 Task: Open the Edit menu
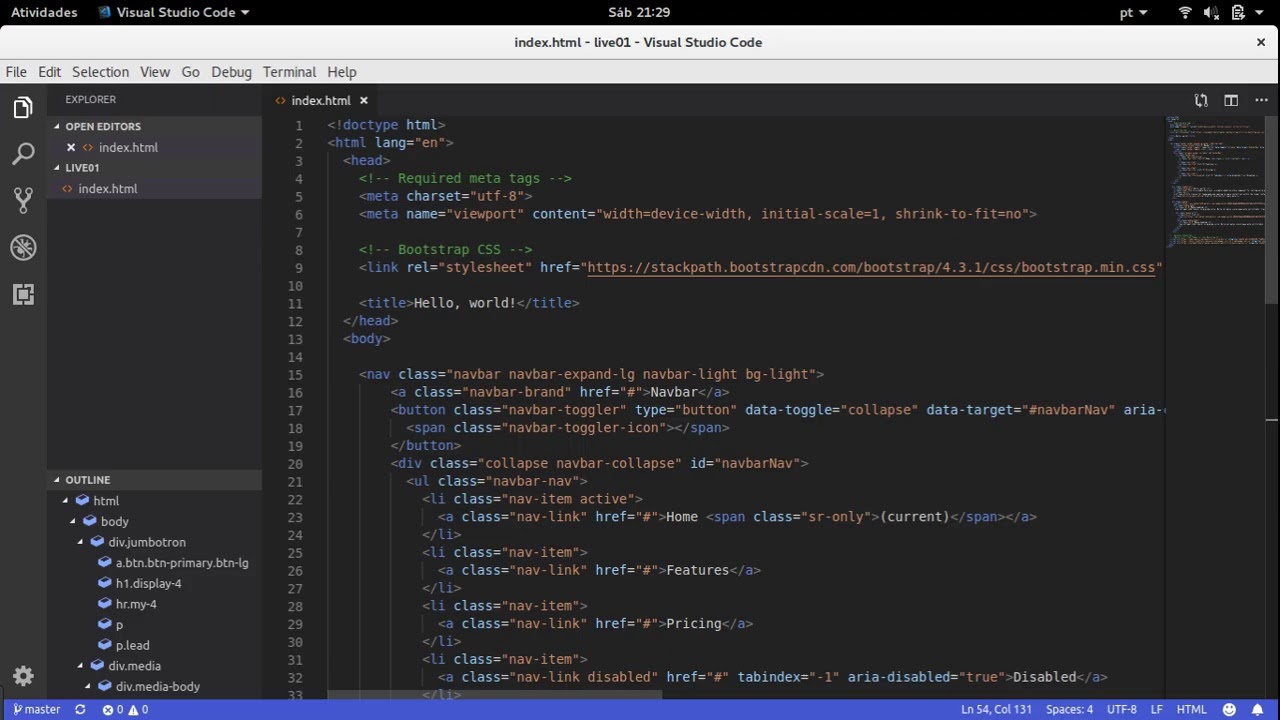click(50, 72)
